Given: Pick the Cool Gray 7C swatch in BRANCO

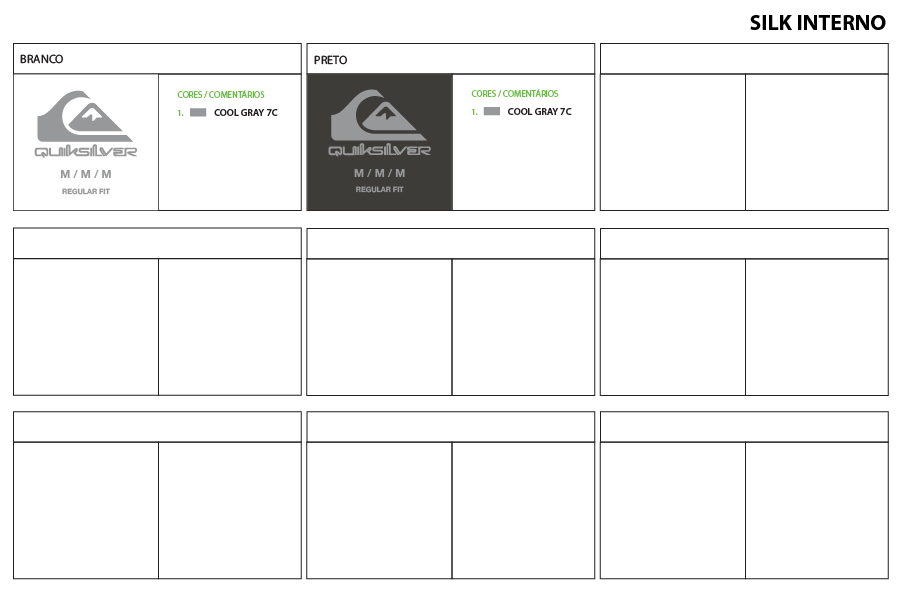Looking at the screenshot, I should [198, 113].
